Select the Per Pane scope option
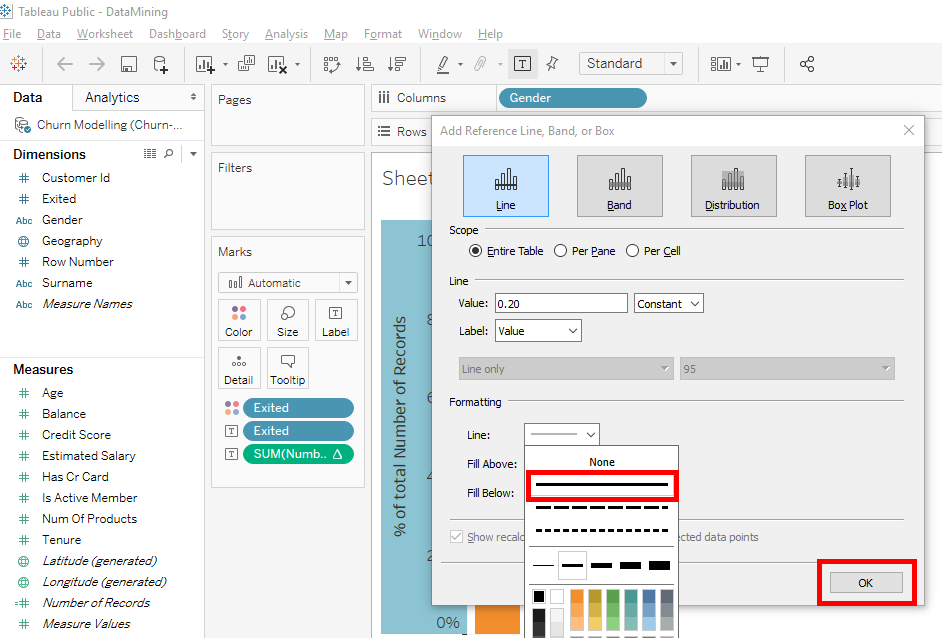The image size is (942, 638). point(561,251)
